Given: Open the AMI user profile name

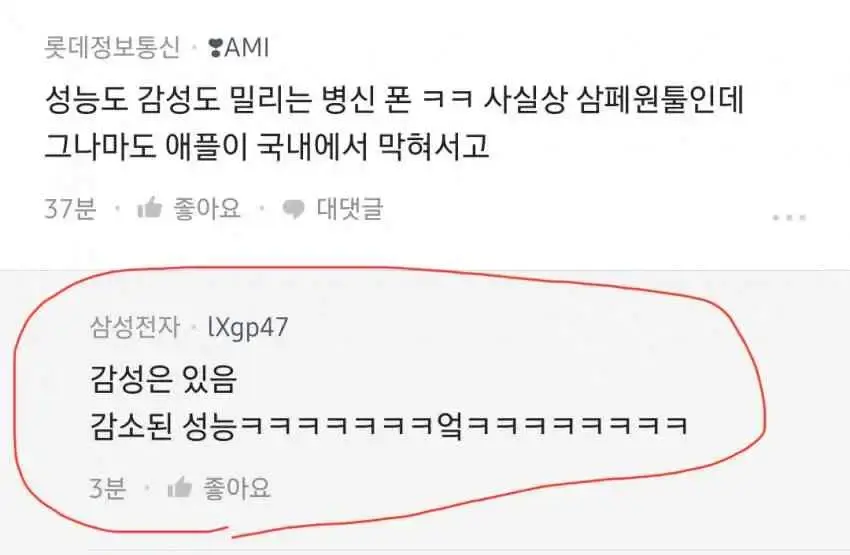Looking at the screenshot, I should [247, 48].
